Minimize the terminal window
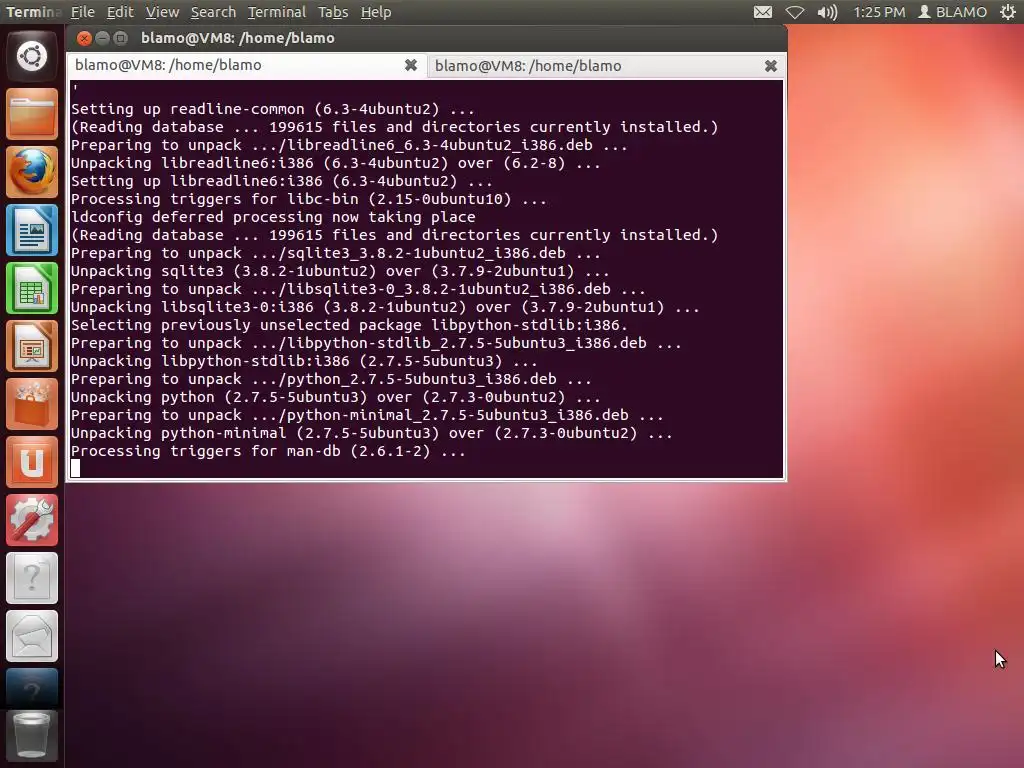Viewport: 1024px width, 768px height. pos(103,38)
